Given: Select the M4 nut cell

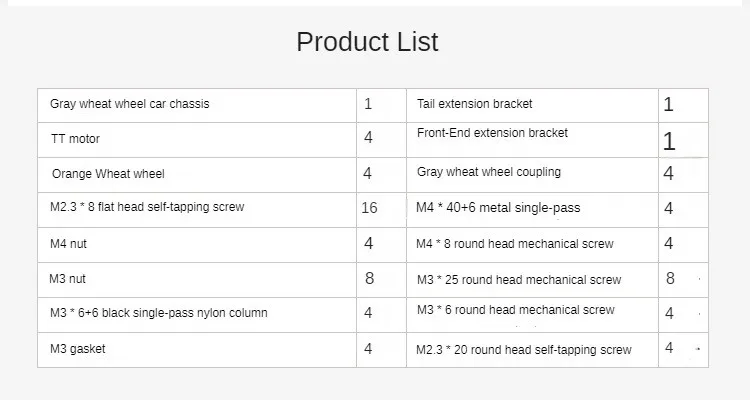Looking at the screenshot, I should click(x=69, y=243).
